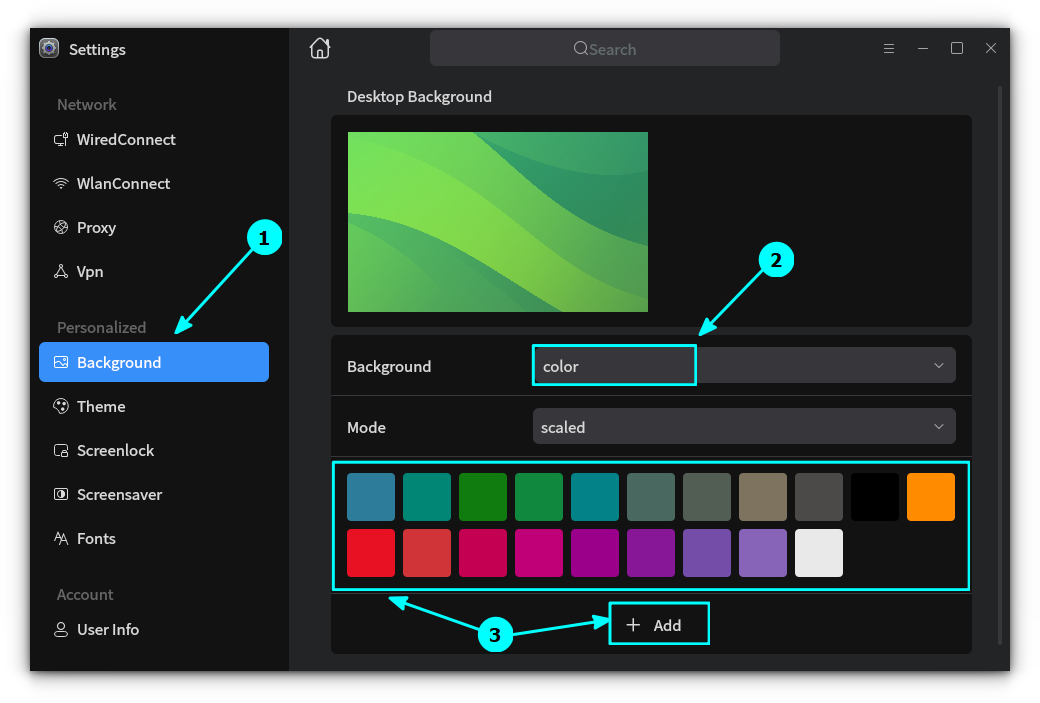
Task: Open the hamburger menu icon
Action: (x=889, y=47)
